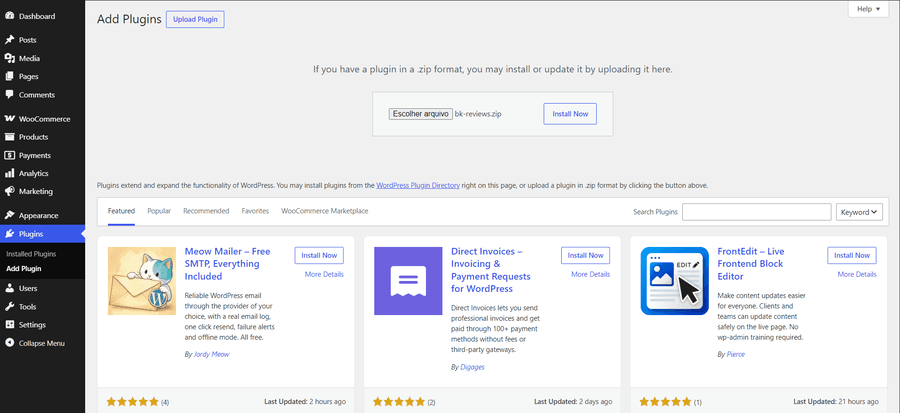Screen dimensions: 900x413
Task: Click the bk-reviews.zip file name
Action: 478,114
